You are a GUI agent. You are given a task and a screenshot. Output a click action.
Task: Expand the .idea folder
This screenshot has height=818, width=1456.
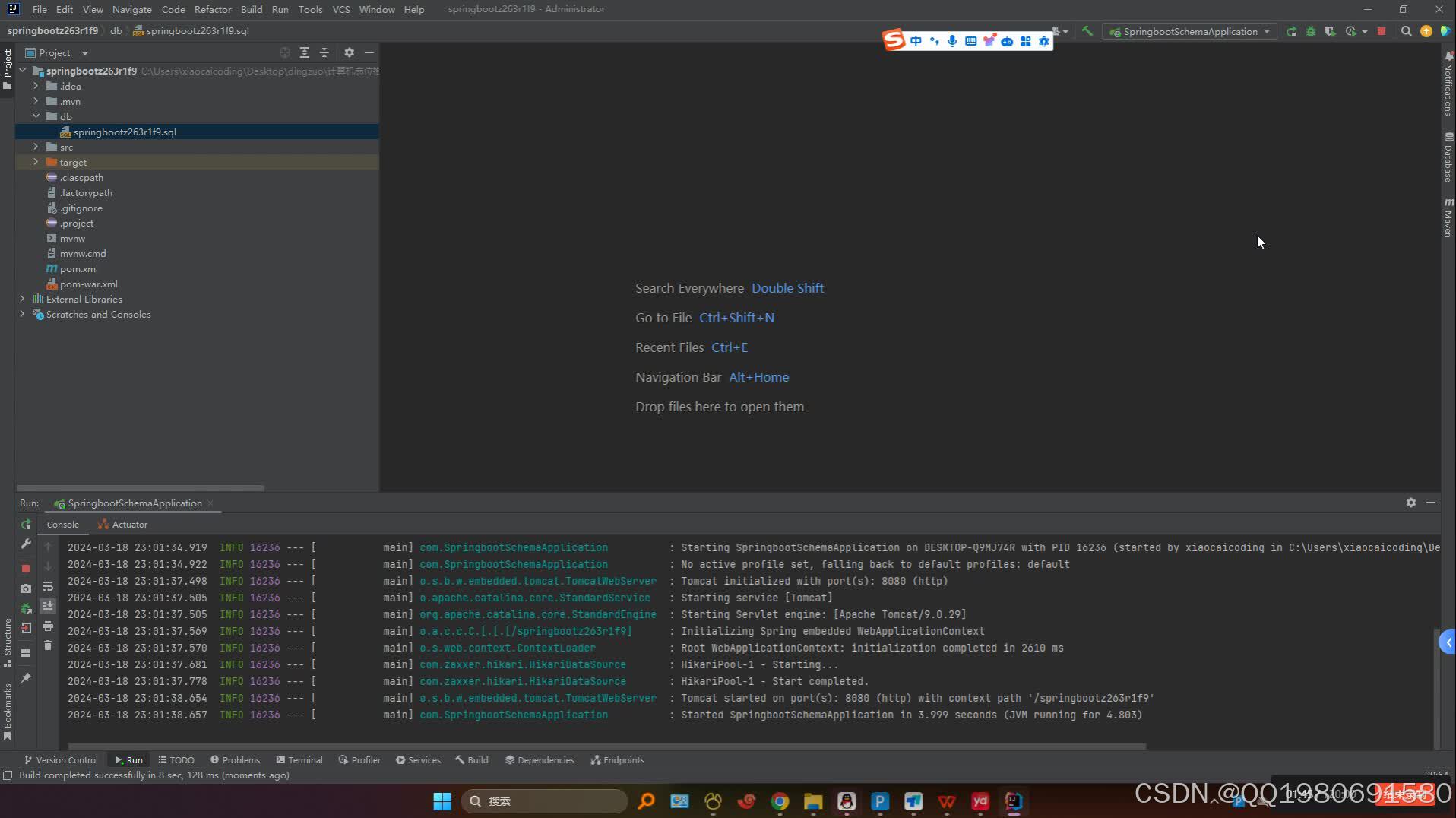[x=36, y=86]
